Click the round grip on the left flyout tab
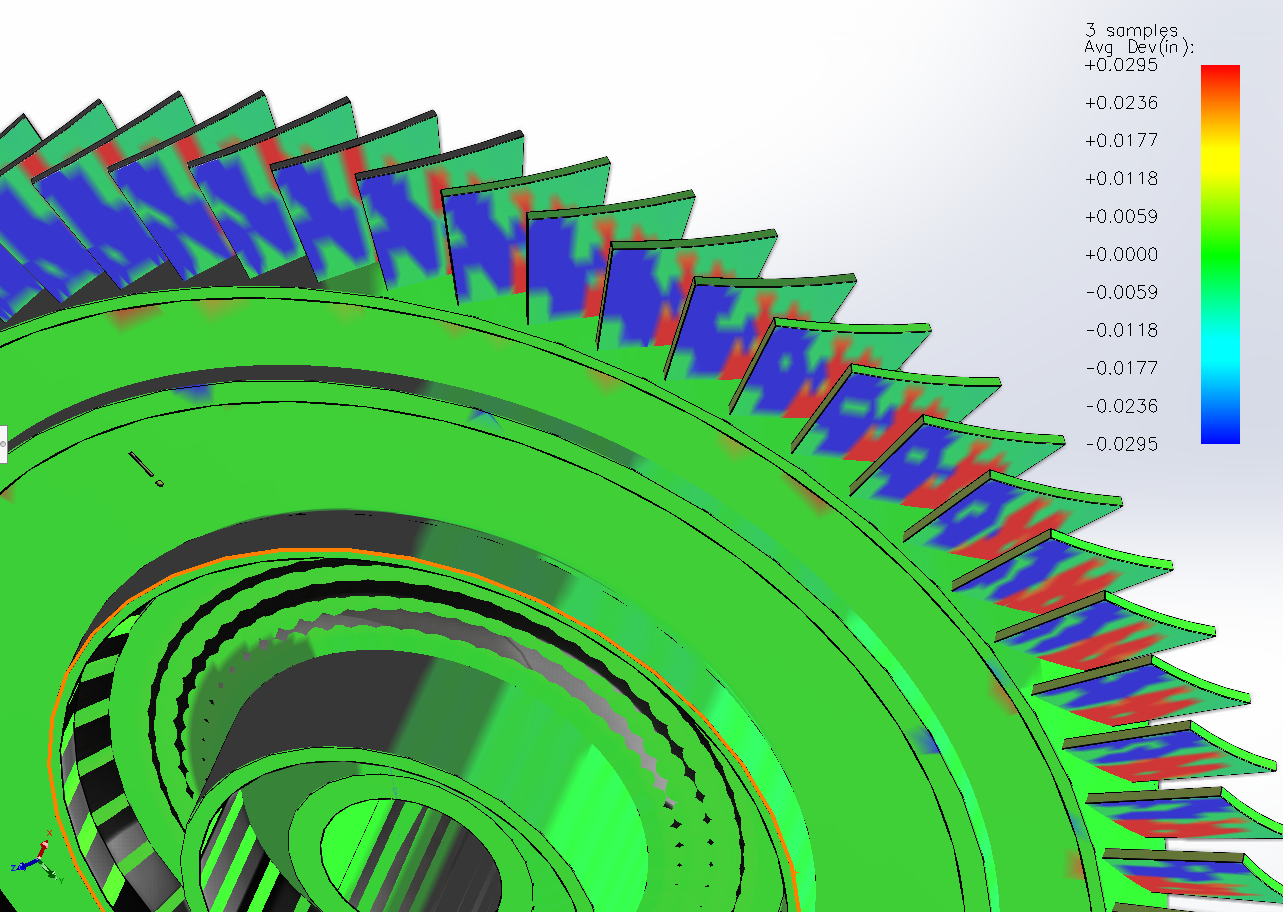Image resolution: width=1283 pixels, height=912 pixels. tap(3, 443)
